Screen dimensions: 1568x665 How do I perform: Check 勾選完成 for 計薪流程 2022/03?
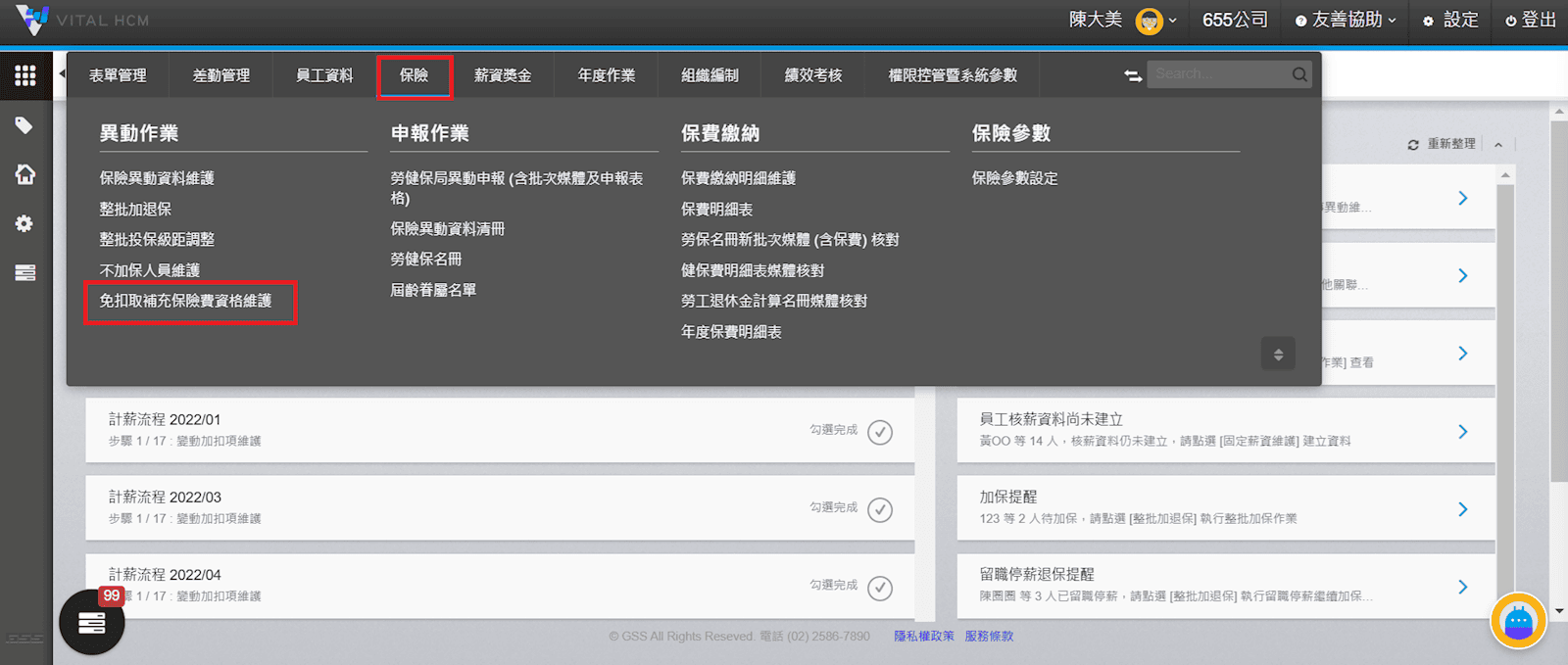tap(880, 509)
